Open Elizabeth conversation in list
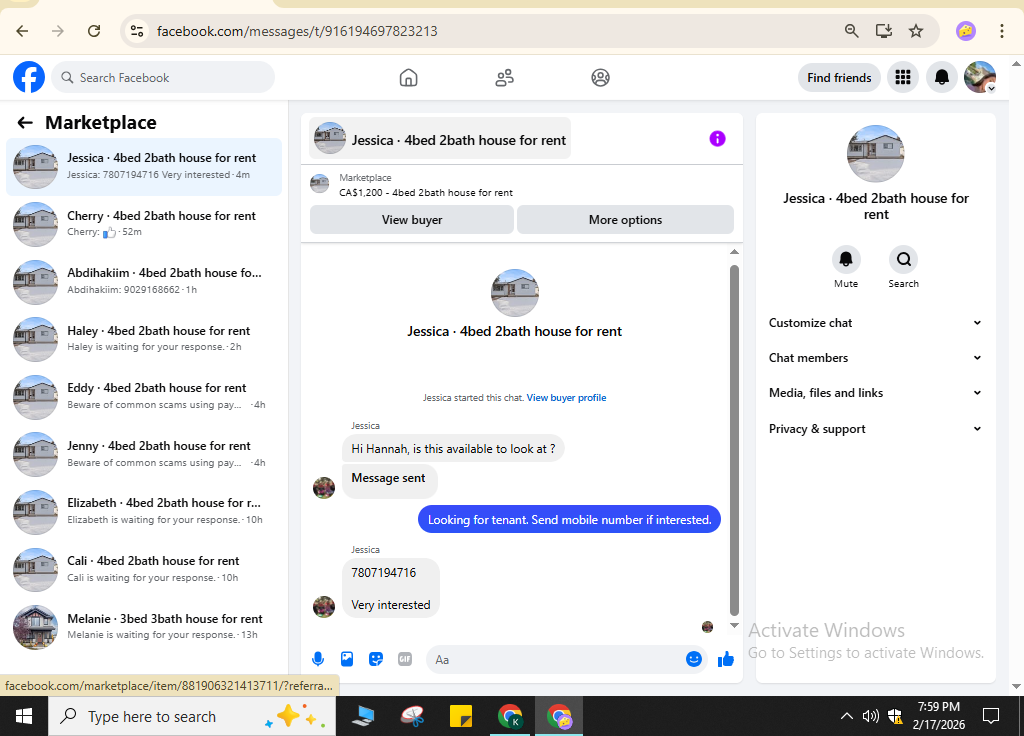The height and width of the screenshot is (736, 1024). 144,511
